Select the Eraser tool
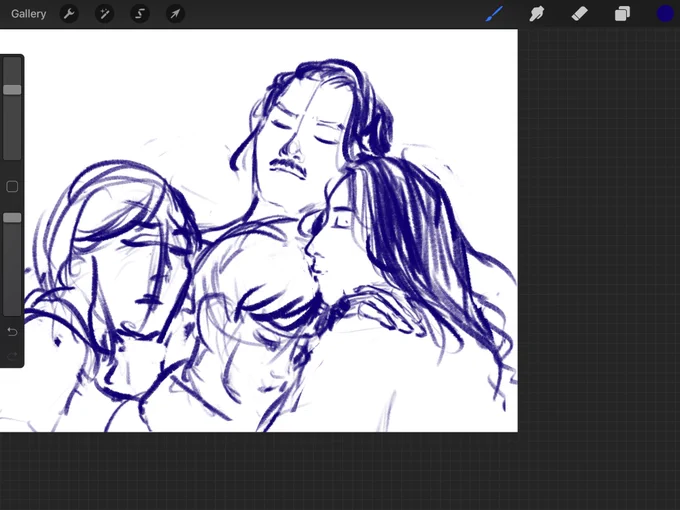This screenshot has width=680, height=510. (579, 14)
